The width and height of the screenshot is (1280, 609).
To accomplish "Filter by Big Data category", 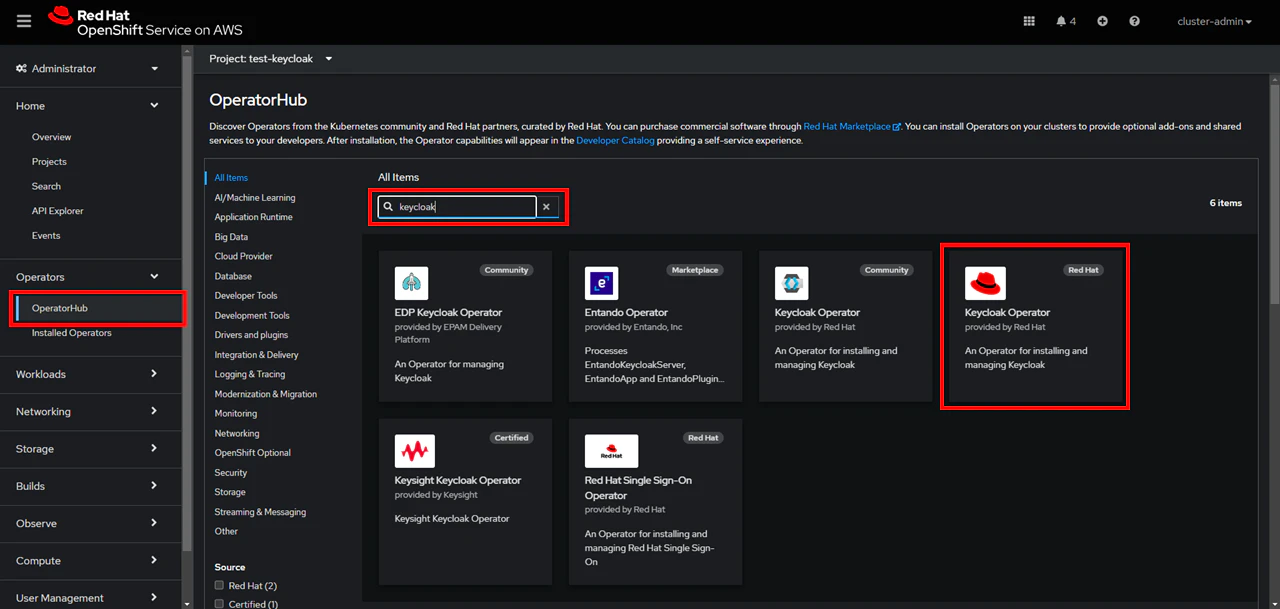I will click(x=231, y=237).
